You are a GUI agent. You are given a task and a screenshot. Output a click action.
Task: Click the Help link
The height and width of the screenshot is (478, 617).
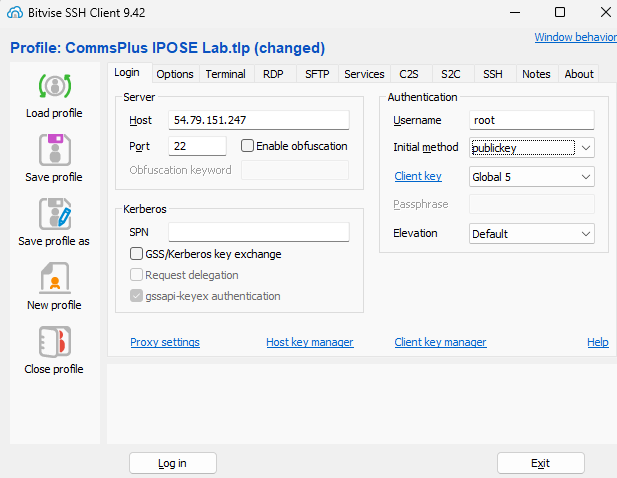point(598,342)
